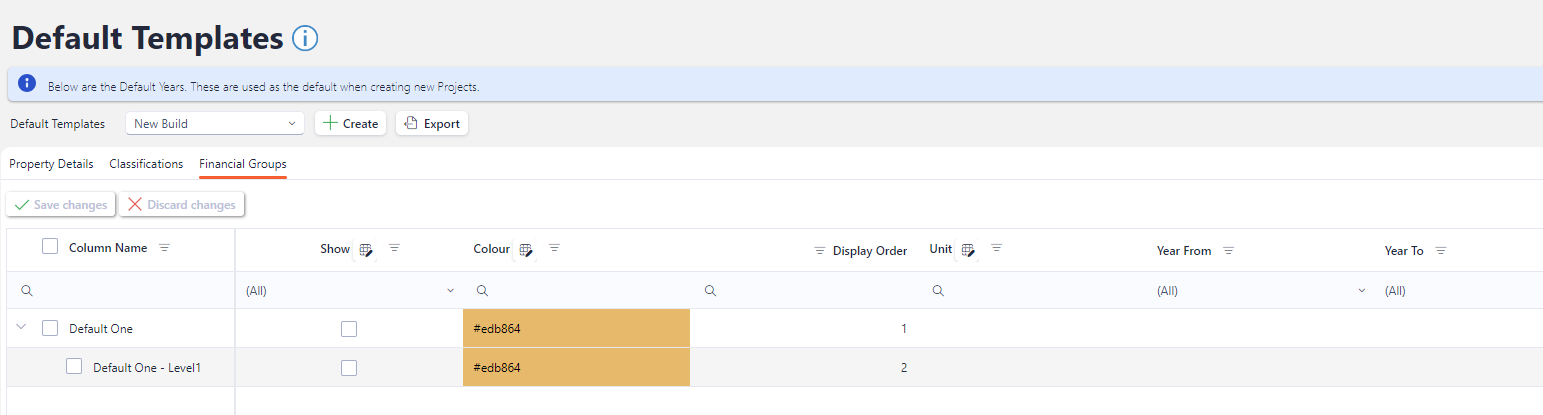Switch to the Property Details tab
This screenshot has width=1543, height=415.
pyautogui.click(x=51, y=164)
